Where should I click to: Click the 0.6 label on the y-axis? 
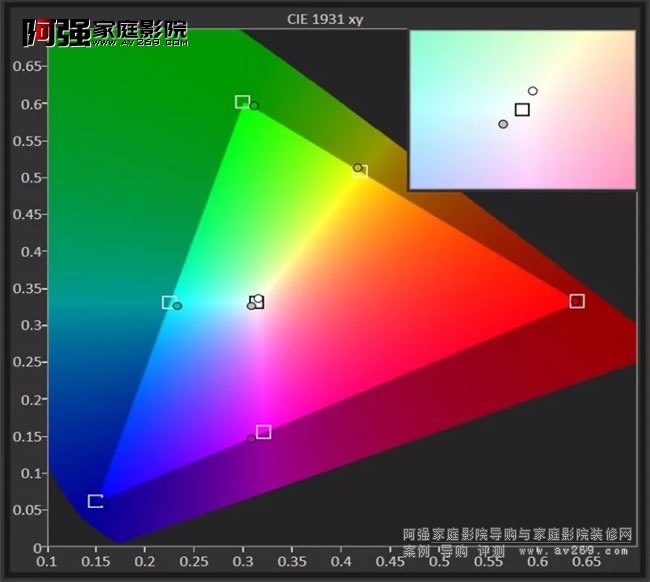(x=32, y=104)
